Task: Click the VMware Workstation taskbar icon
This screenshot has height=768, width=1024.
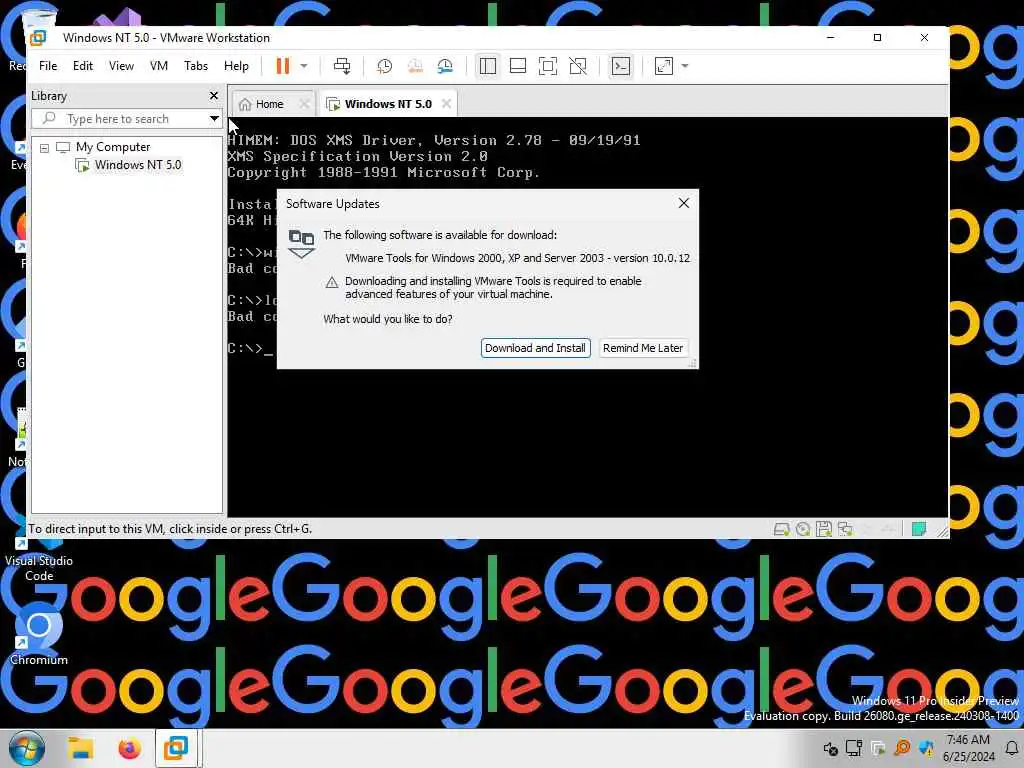Action: [176, 748]
